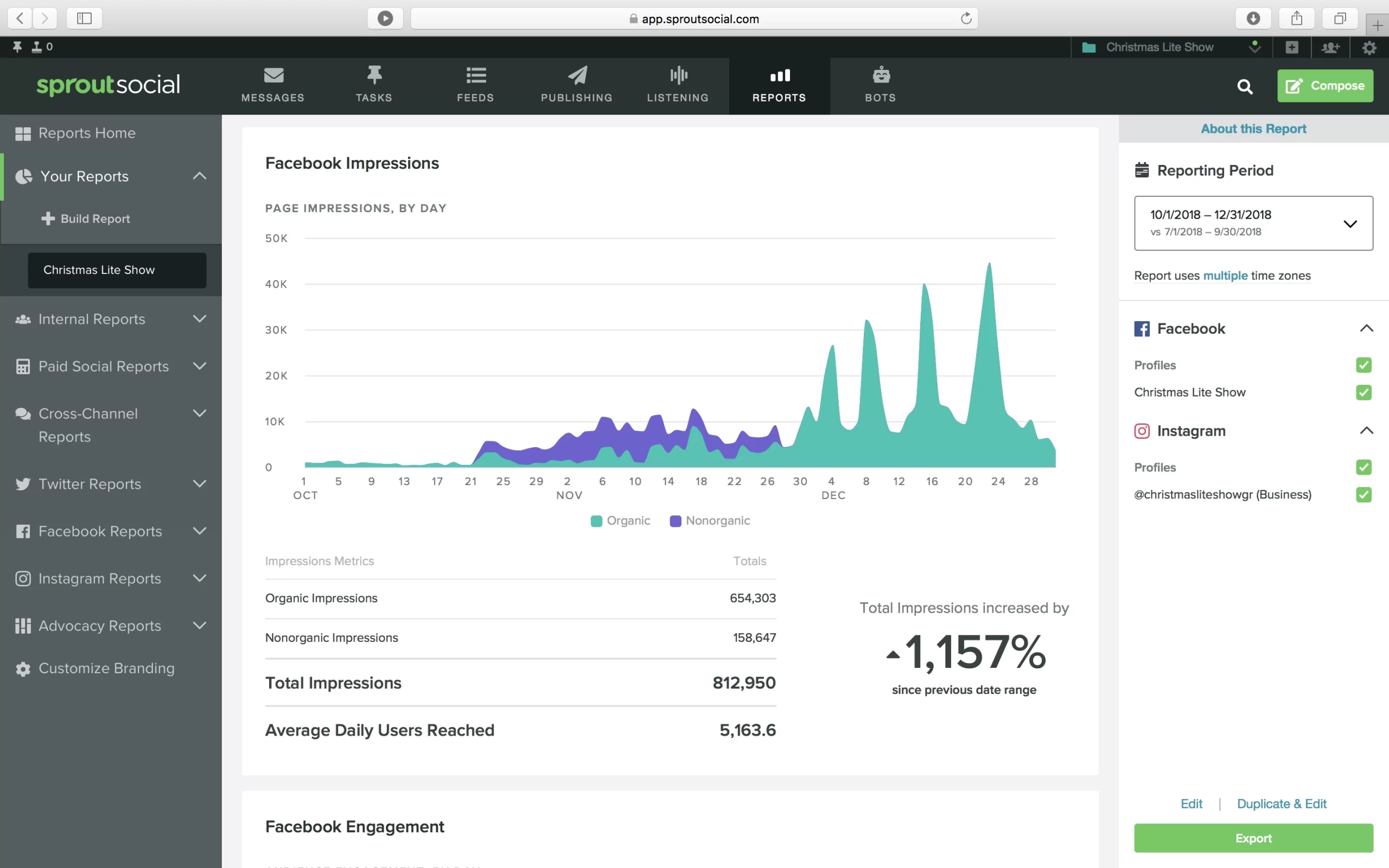
Task: Open the Christmas Lite Show group dropdown
Action: click(1171, 48)
